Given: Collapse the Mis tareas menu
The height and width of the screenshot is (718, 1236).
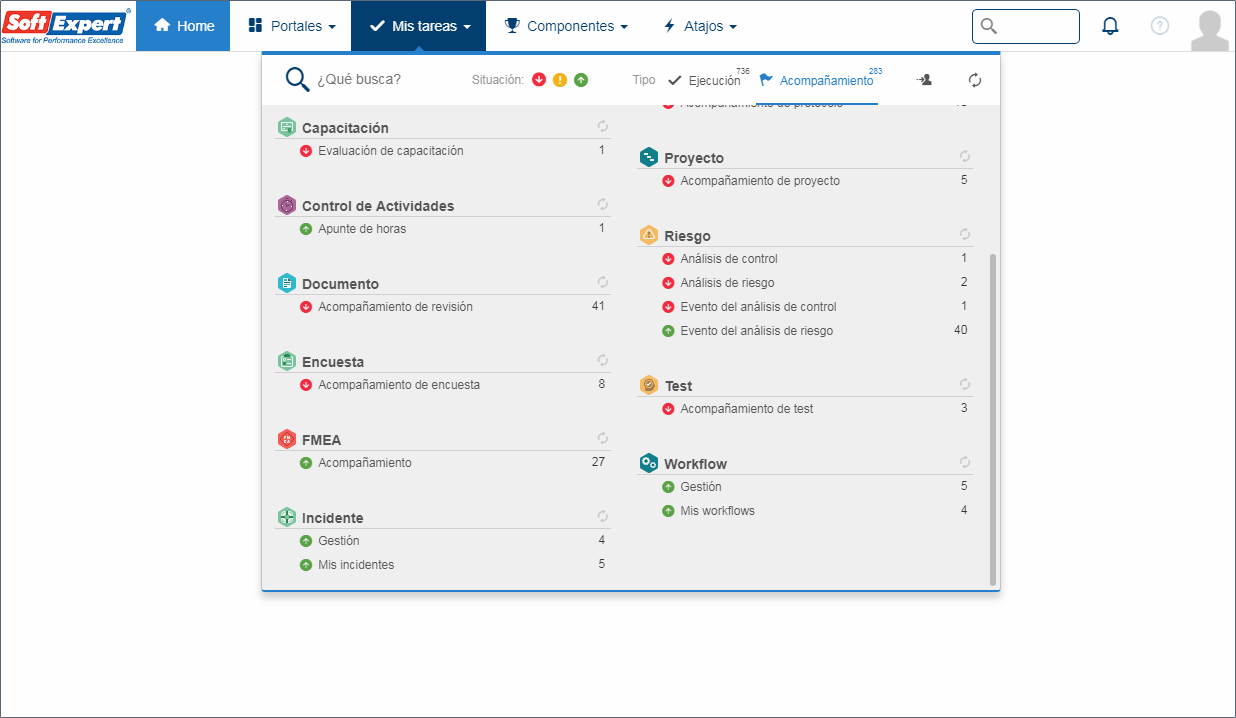Looking at the screenshot, I should (x=419, y=26).
